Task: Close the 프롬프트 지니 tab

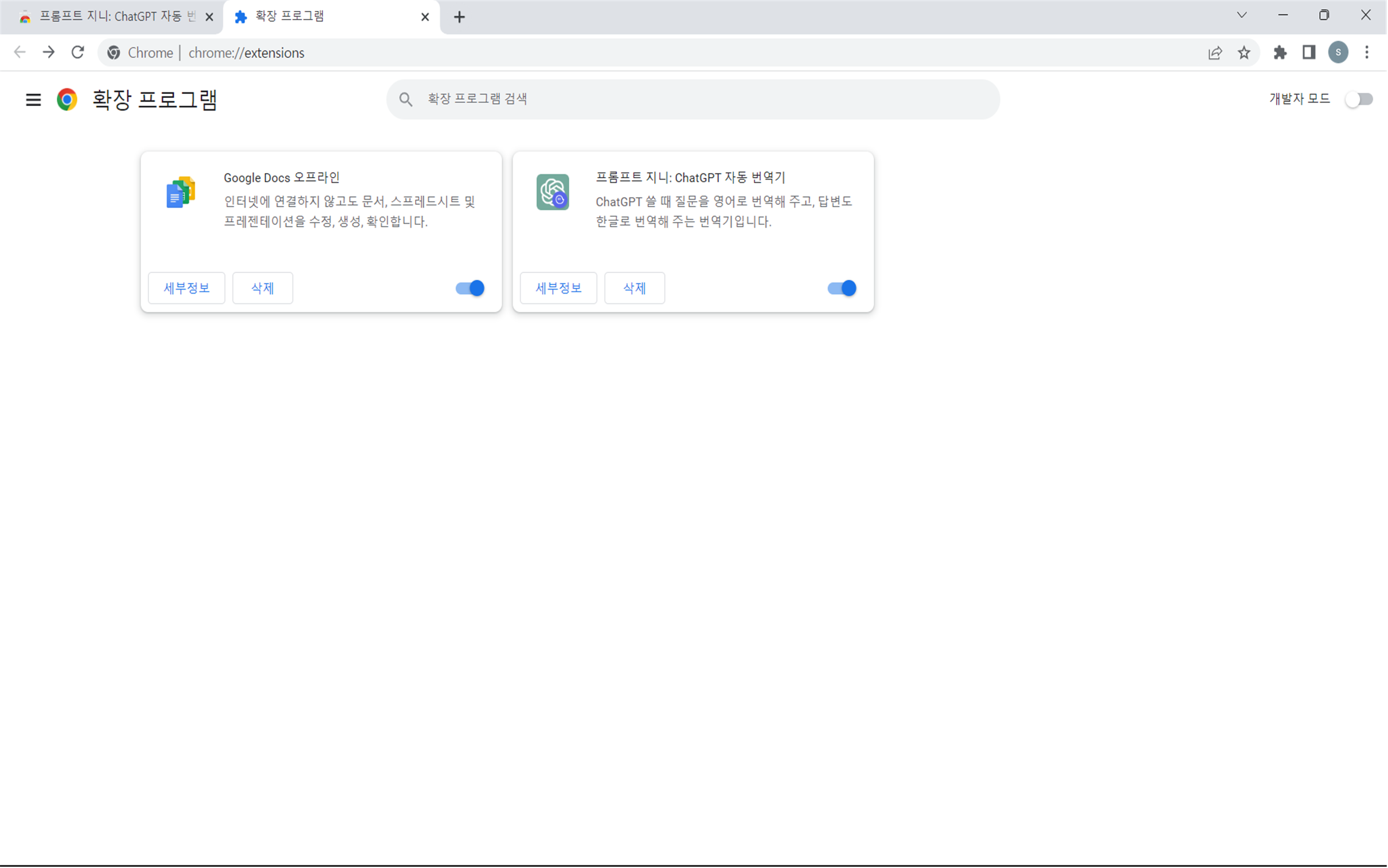Action: tap(209, 17)
